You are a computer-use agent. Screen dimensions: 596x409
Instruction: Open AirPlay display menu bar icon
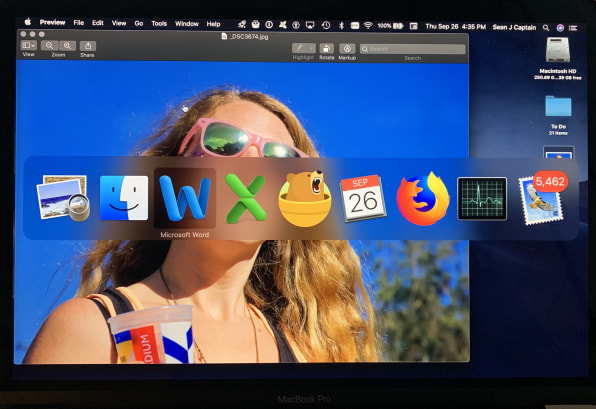point(310,25)
